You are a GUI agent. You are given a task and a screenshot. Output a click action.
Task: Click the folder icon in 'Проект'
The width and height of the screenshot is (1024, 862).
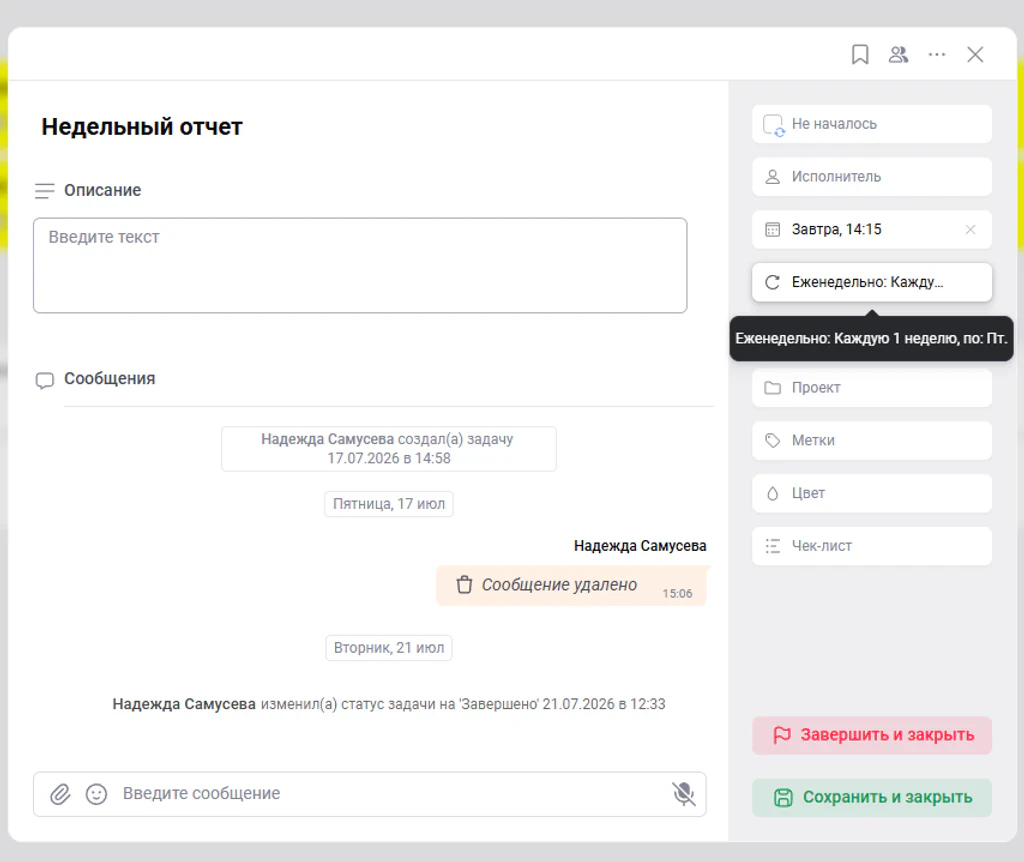(x=773, y=388)
